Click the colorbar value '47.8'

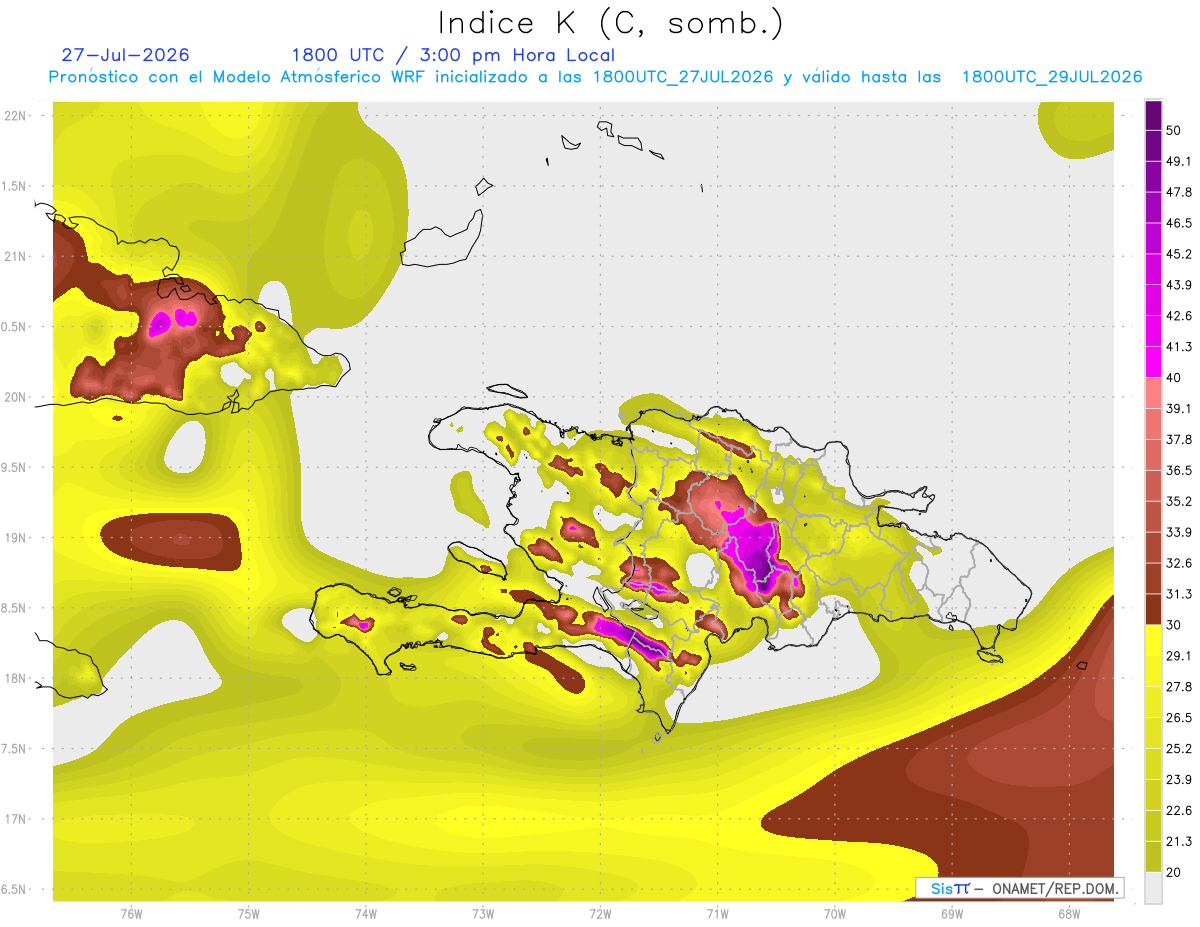[1179, 192]
